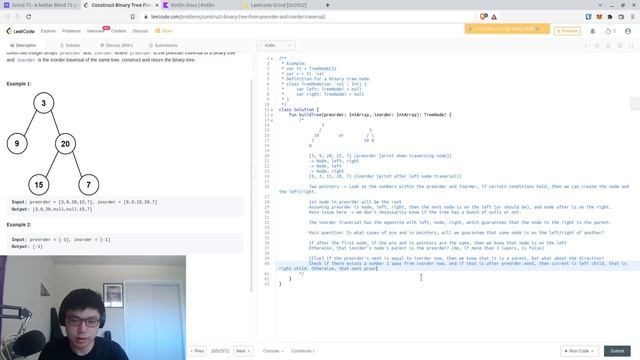The image size is (640, 360).
Task: Open Contest in the LeetCode navbar
Action: [x=118, y=31]
